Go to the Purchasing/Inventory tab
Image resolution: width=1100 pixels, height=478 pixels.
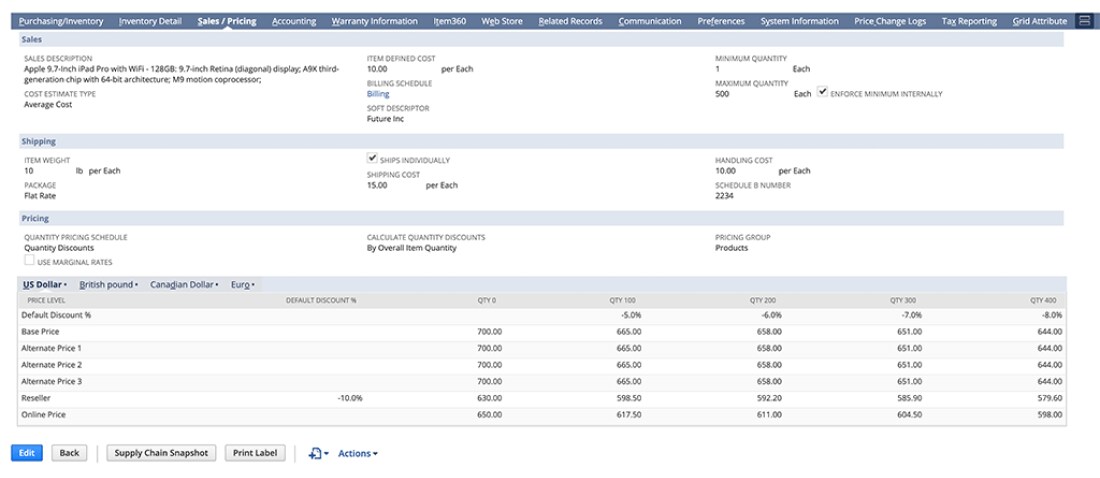click(61, 21)
